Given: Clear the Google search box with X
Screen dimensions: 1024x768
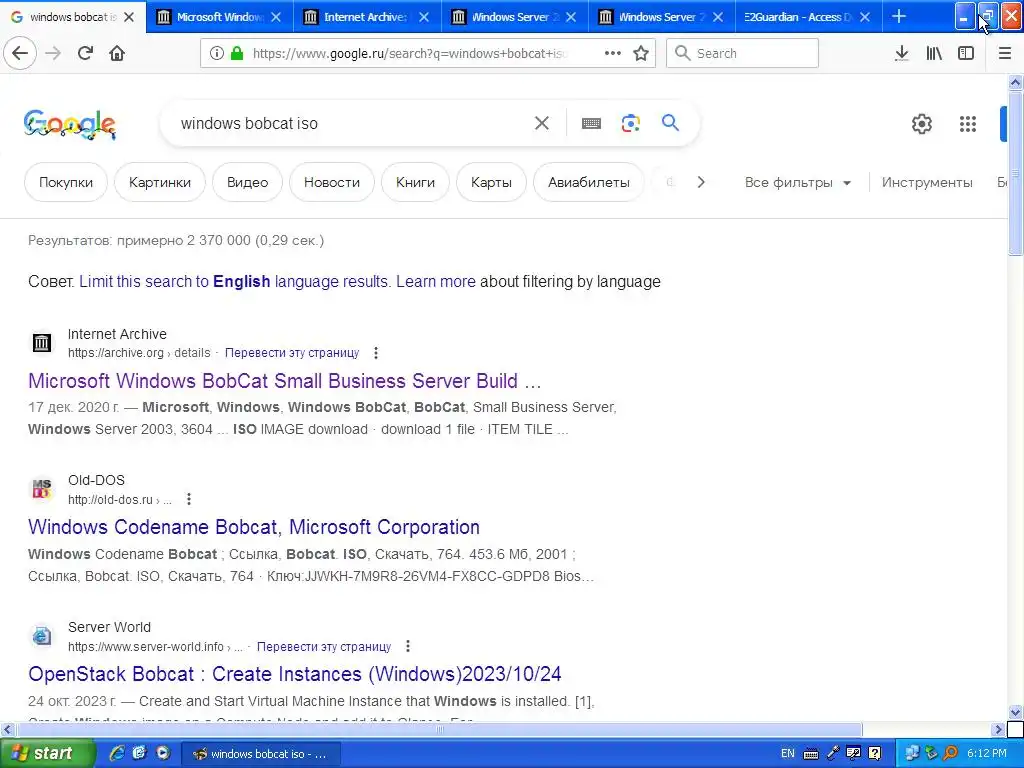Looking at the screenshot, I should point(541,123).
